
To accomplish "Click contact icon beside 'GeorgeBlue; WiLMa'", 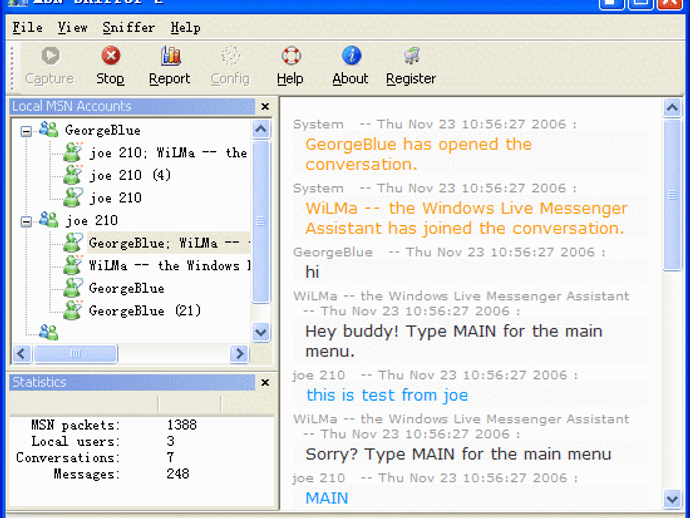I will 73,242.
